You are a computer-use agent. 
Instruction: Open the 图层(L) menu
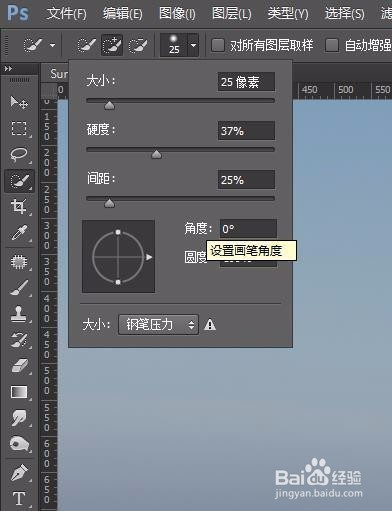coord(232,14)
